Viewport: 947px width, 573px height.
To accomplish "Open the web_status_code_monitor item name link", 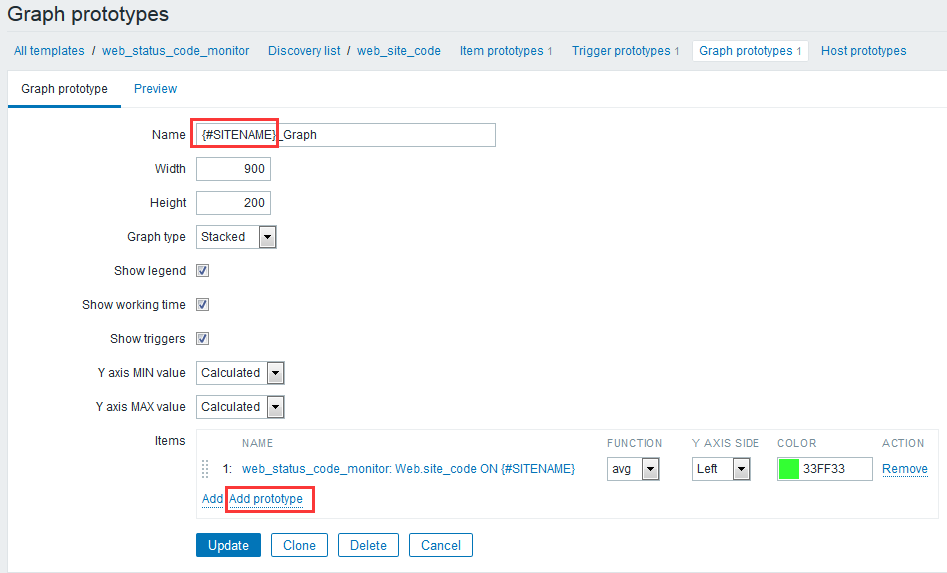I will (408, 469).
